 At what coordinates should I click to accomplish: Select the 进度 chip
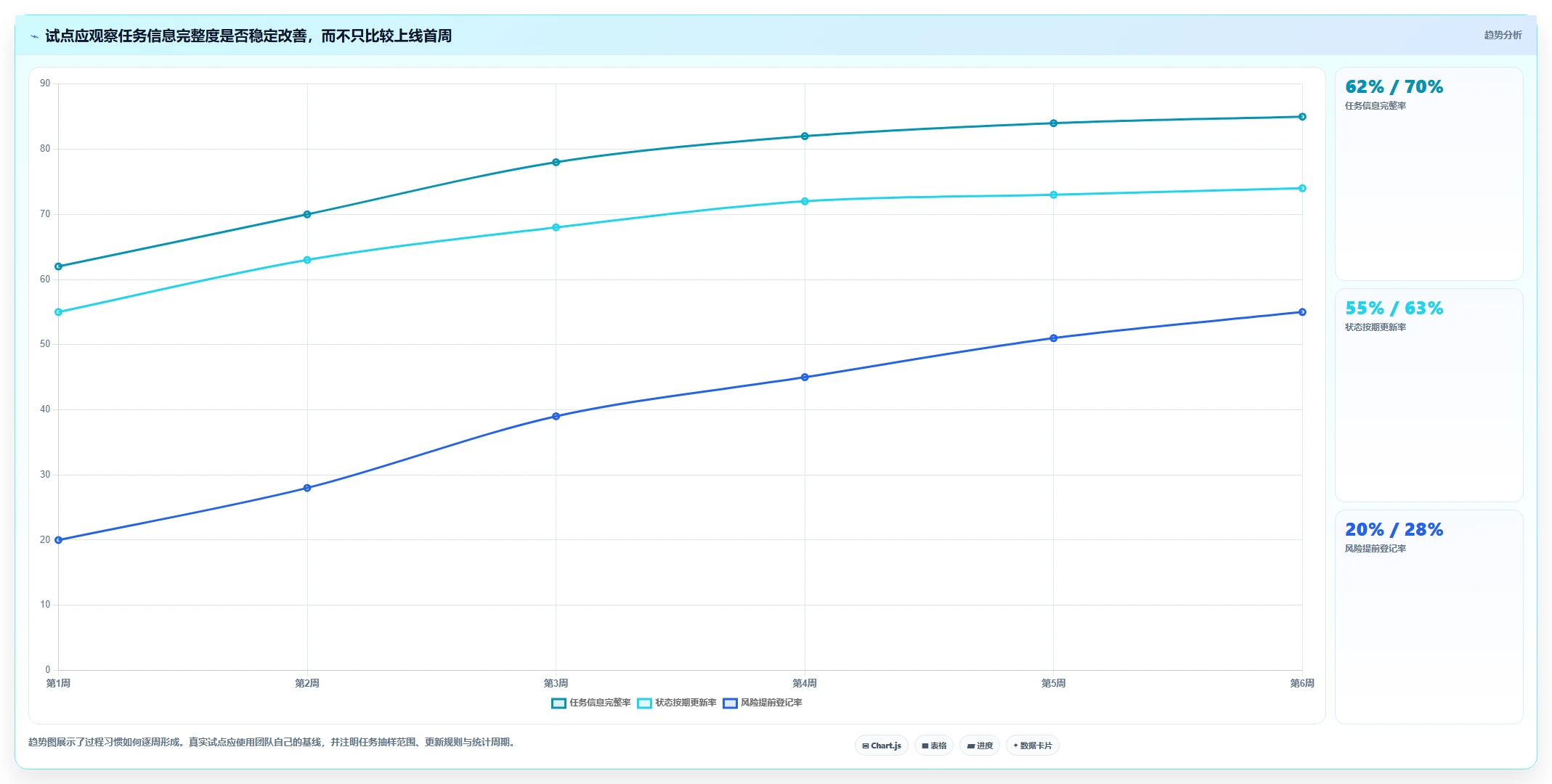coord(980,746)
